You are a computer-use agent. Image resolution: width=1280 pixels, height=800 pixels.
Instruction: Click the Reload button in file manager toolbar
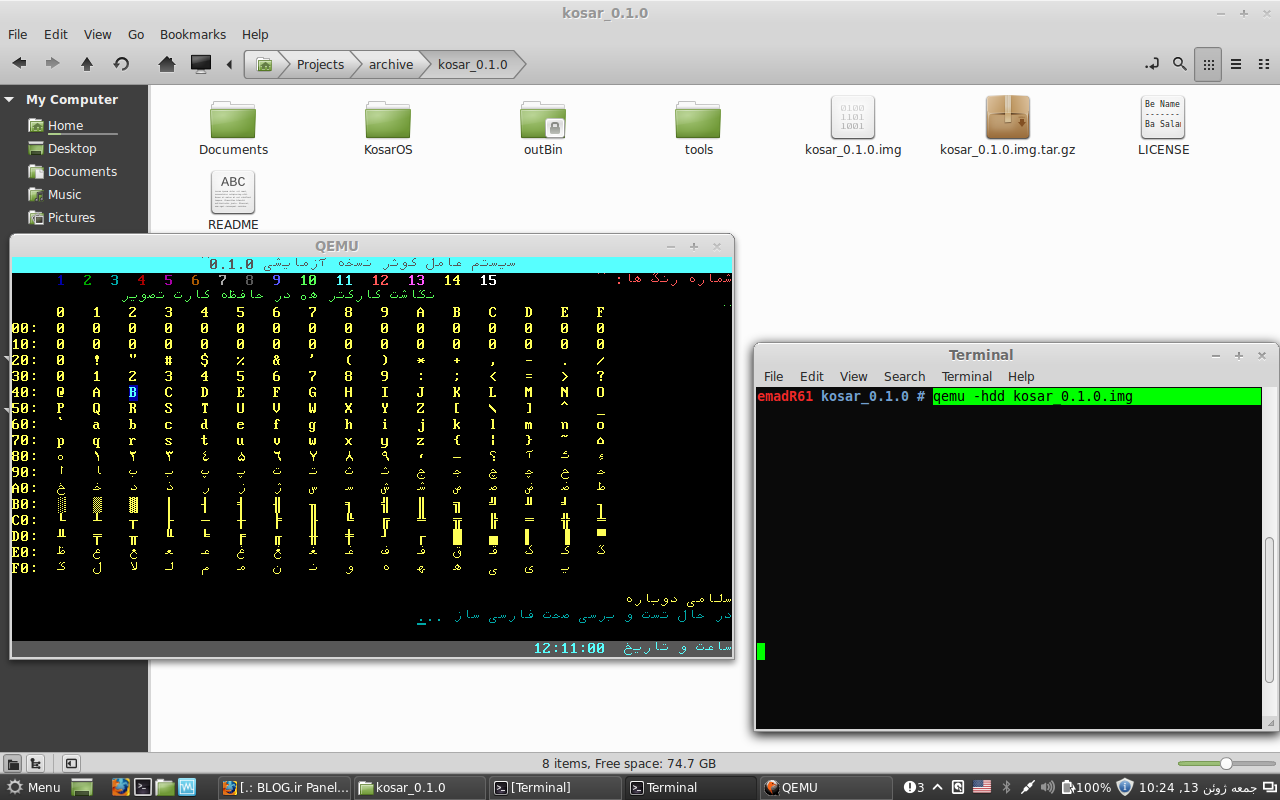pos(121,64)
